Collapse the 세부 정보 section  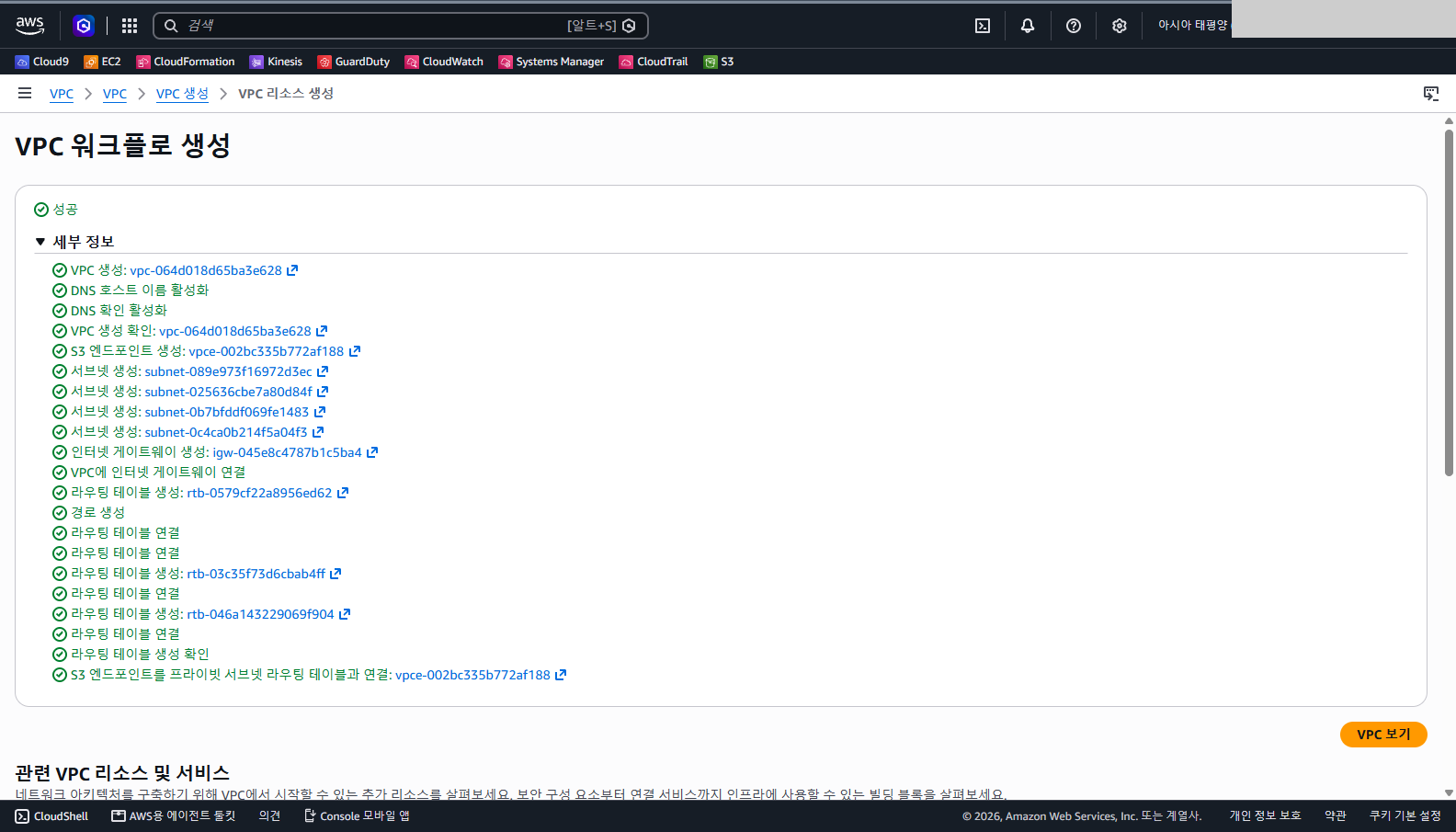click(x=74, y=242)
